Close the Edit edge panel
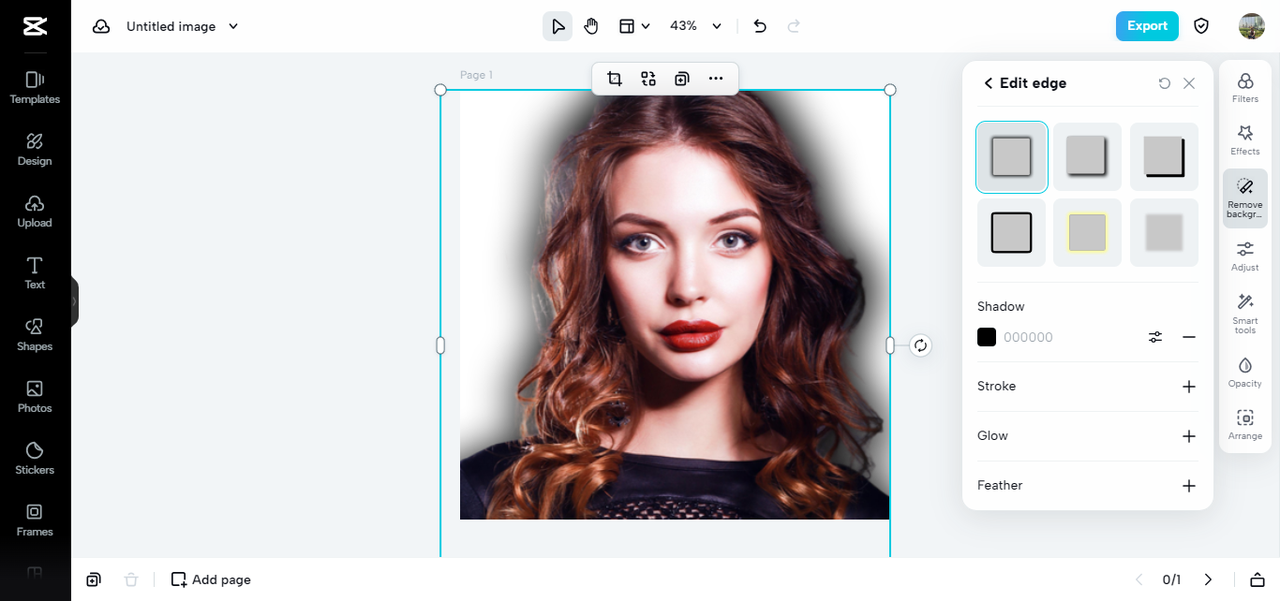 pyautogui.click(x=1189, y=83)
